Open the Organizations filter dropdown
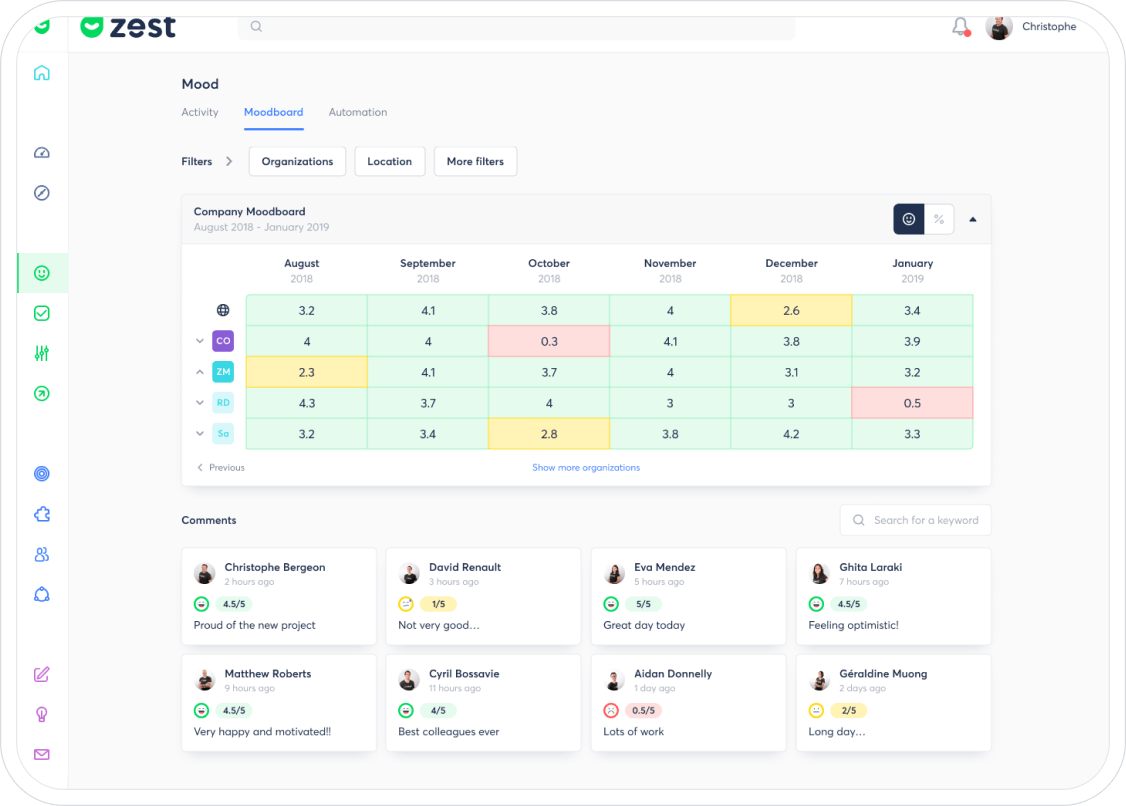 coord(297,162)
